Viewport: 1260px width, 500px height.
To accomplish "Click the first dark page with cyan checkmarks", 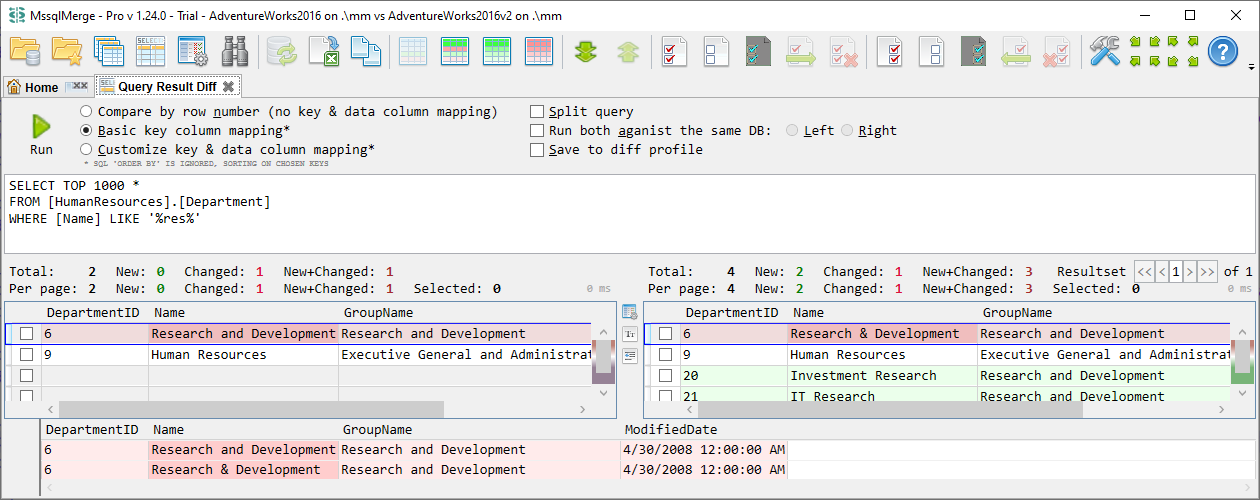I will 759,51.
